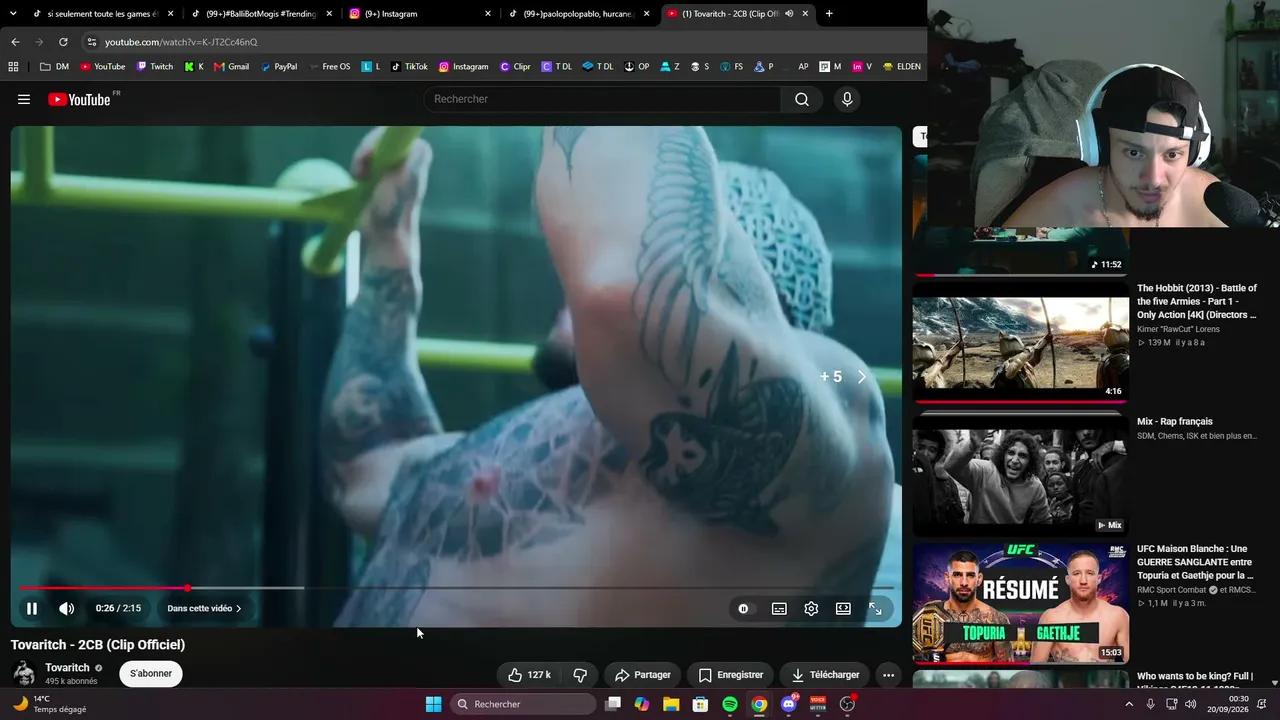
Task: Open the Free OS bookmark
Action: (328, 67)
